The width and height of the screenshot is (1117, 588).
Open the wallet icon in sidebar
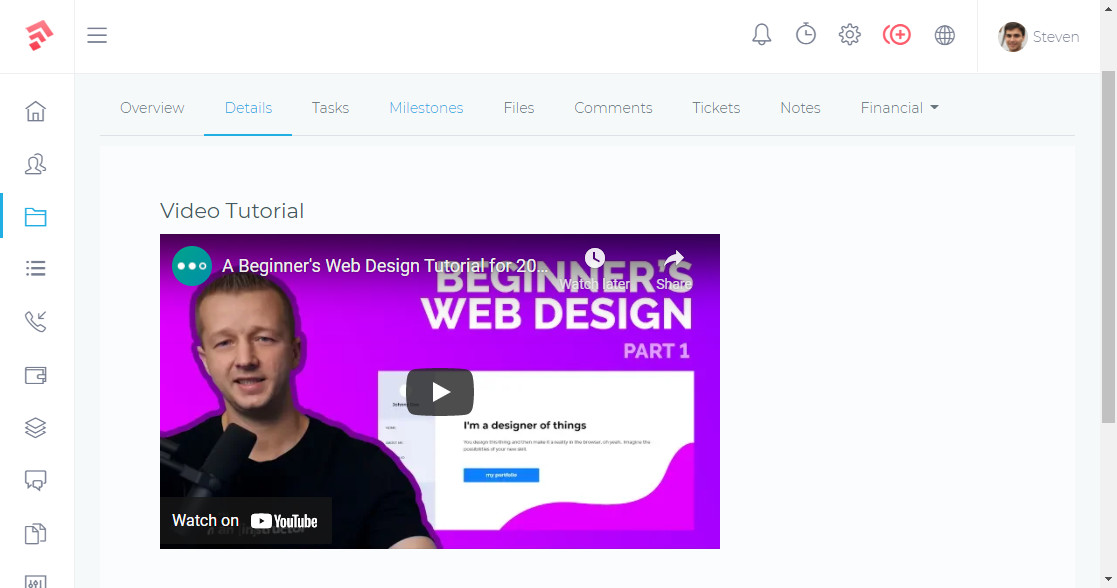[x=36, y=375]
